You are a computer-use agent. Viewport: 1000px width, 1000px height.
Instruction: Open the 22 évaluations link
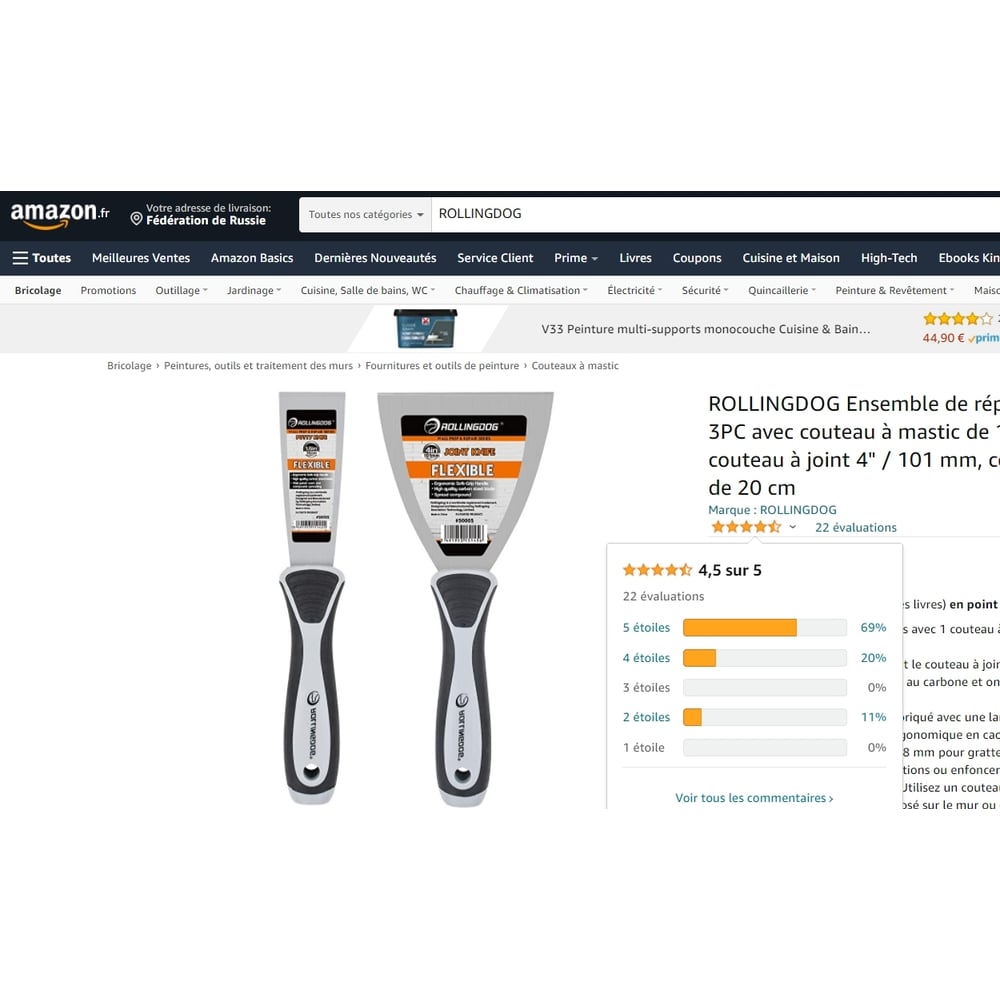click(x=855, y=527)
